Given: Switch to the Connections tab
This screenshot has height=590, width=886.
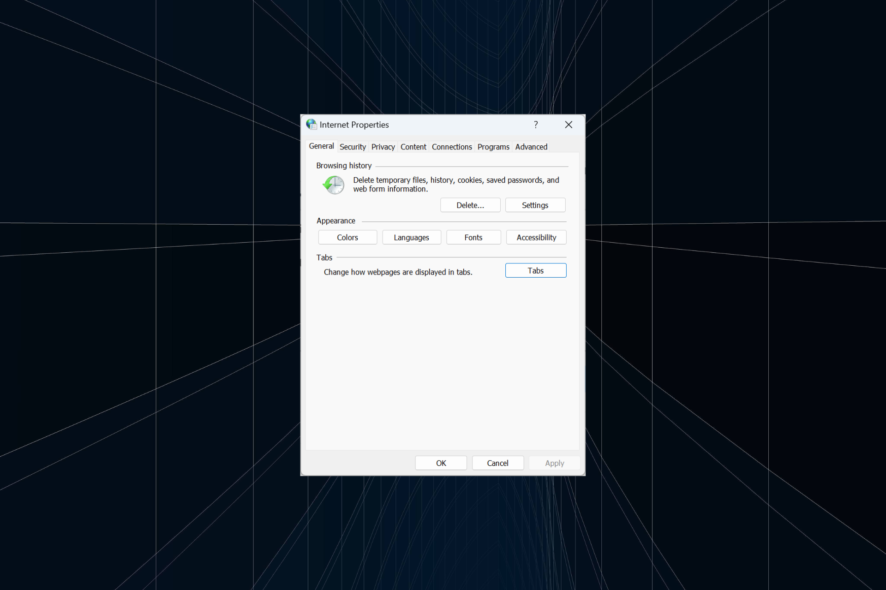Looking at the screenshot, I should pos(451,147).
